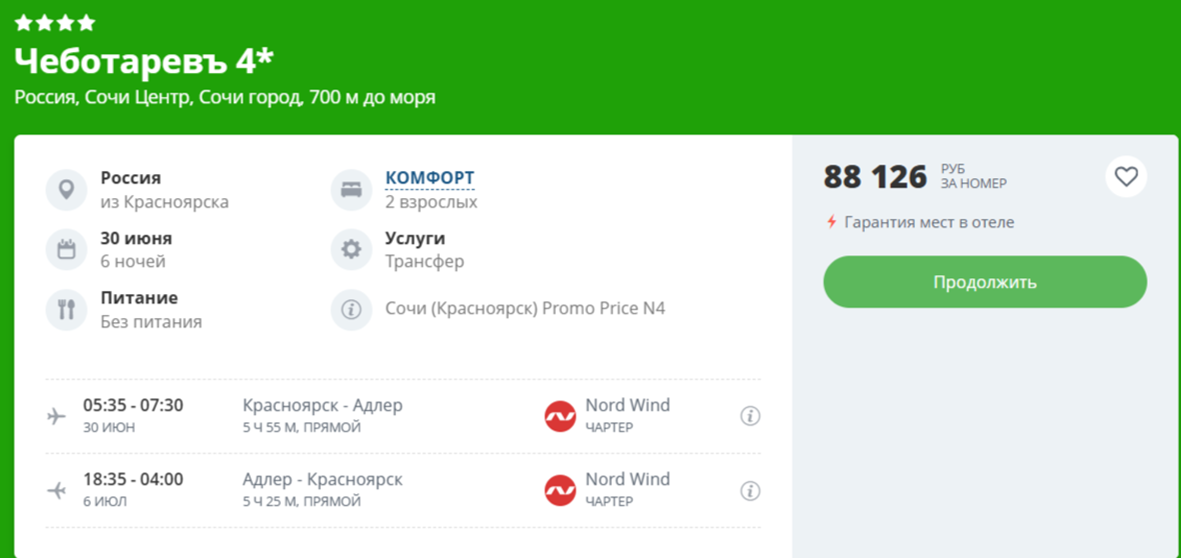Click the calendar icon beside 30 июня
Viewport: 1181px width, 558px height.
(66, 249)
